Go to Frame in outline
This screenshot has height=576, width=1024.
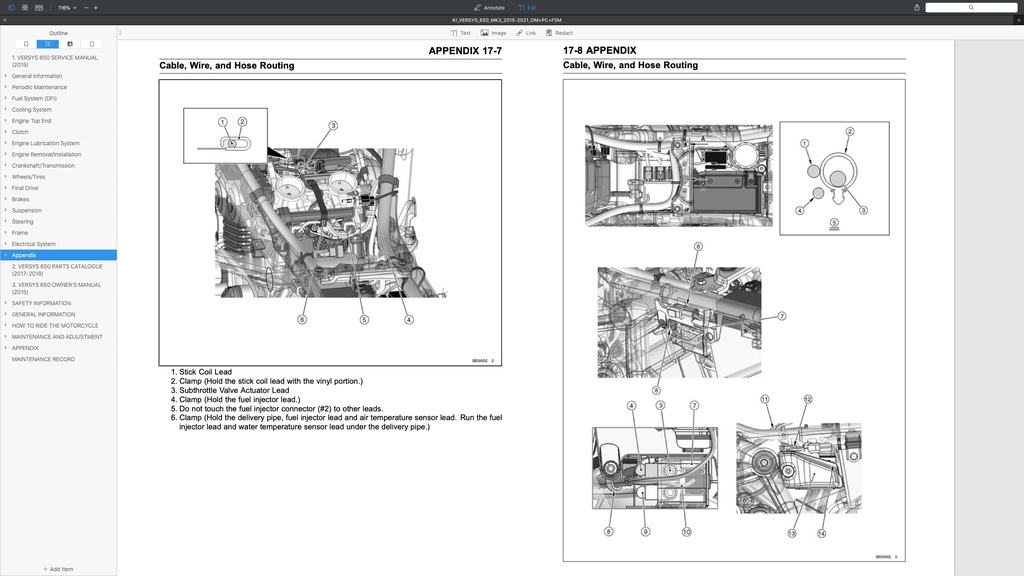coord(20,232)
